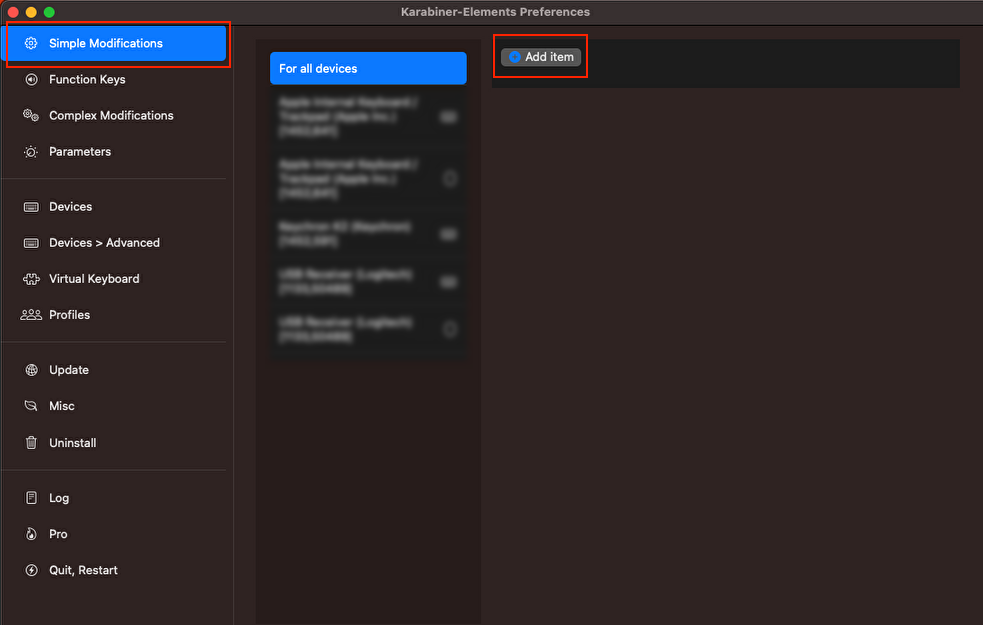
Task: View the Log section
Action: pyautogui.click(x=59, y=498)
